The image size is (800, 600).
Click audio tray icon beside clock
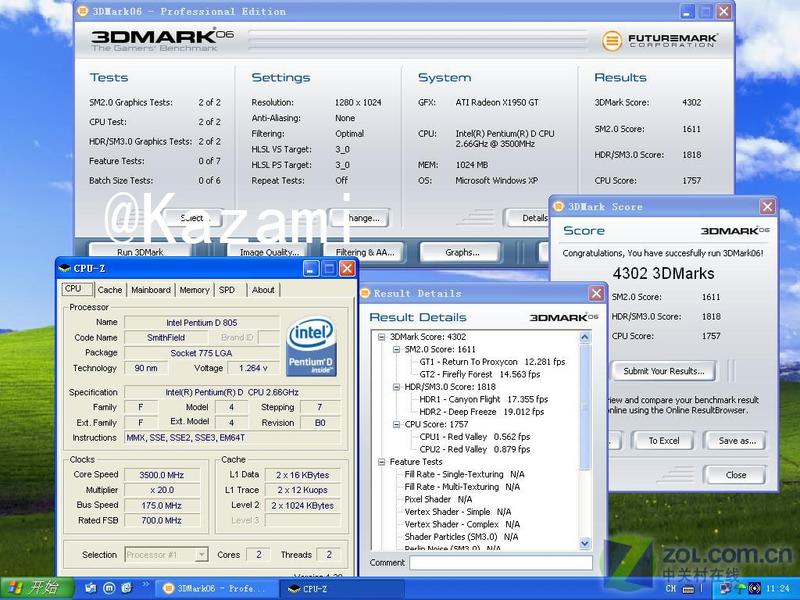pos(754,589)
